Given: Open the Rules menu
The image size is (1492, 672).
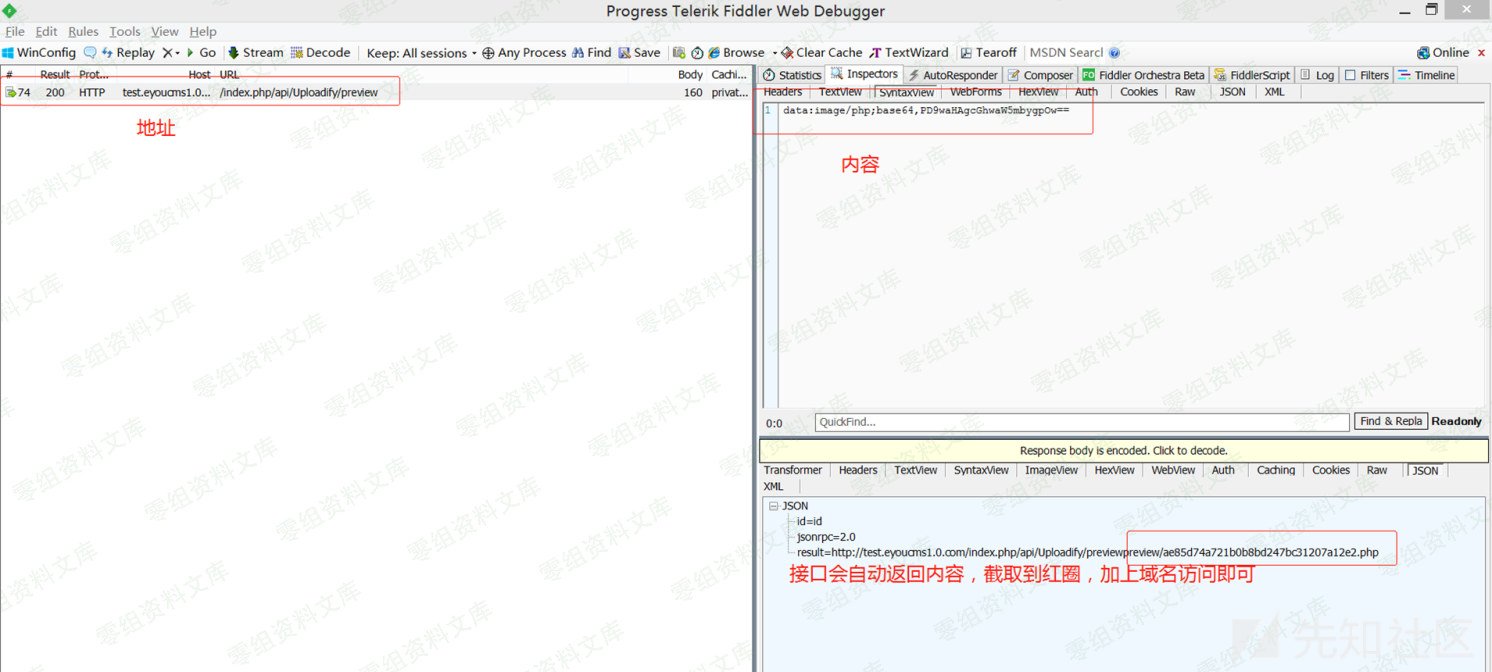Looking at the screenshot, I should (x=83, y=32).
